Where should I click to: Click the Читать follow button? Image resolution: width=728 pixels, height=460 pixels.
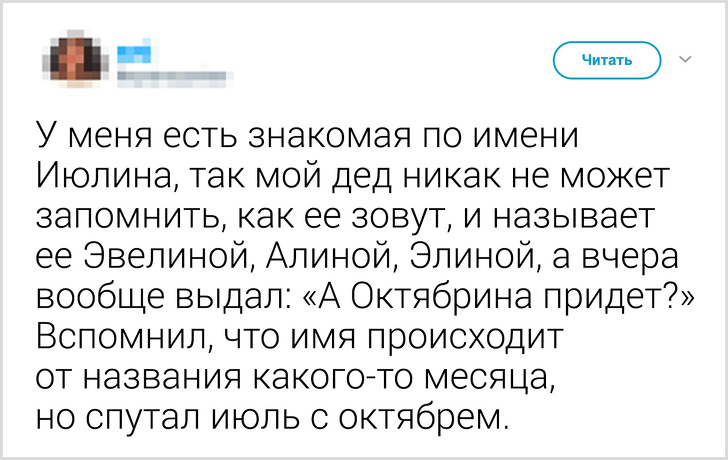[607, 60]
